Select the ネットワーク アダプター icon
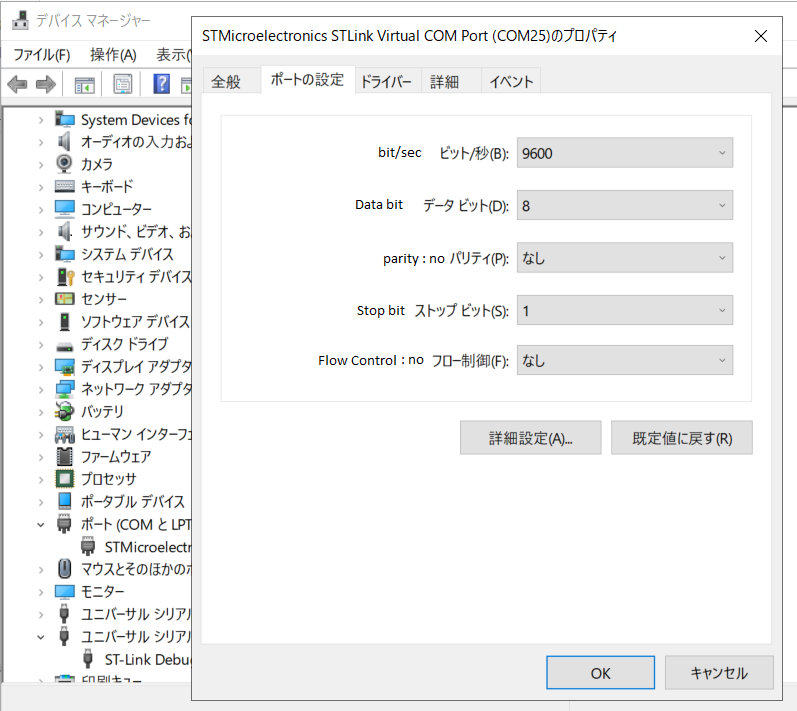 (x=65, y=389)
